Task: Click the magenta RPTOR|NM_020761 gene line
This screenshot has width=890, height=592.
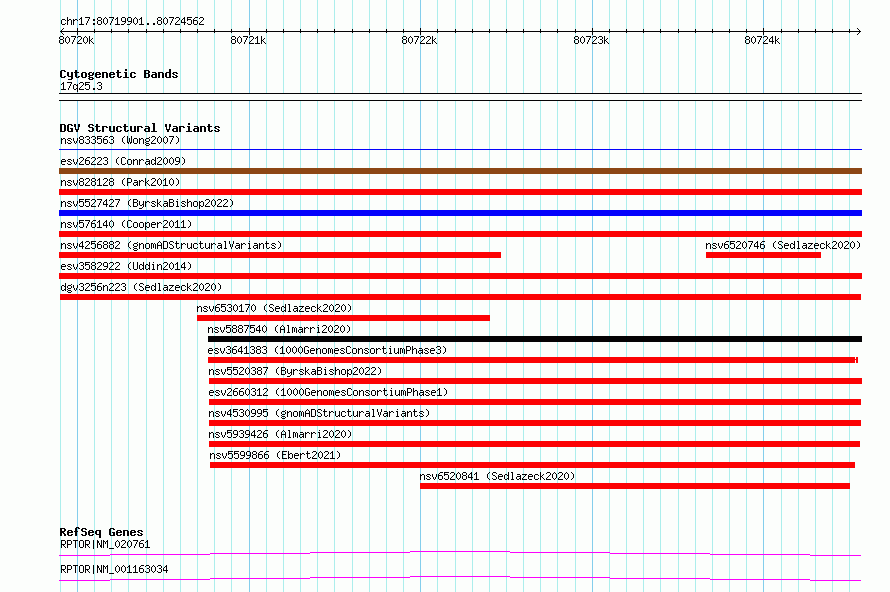Action: tap(460, 553)
